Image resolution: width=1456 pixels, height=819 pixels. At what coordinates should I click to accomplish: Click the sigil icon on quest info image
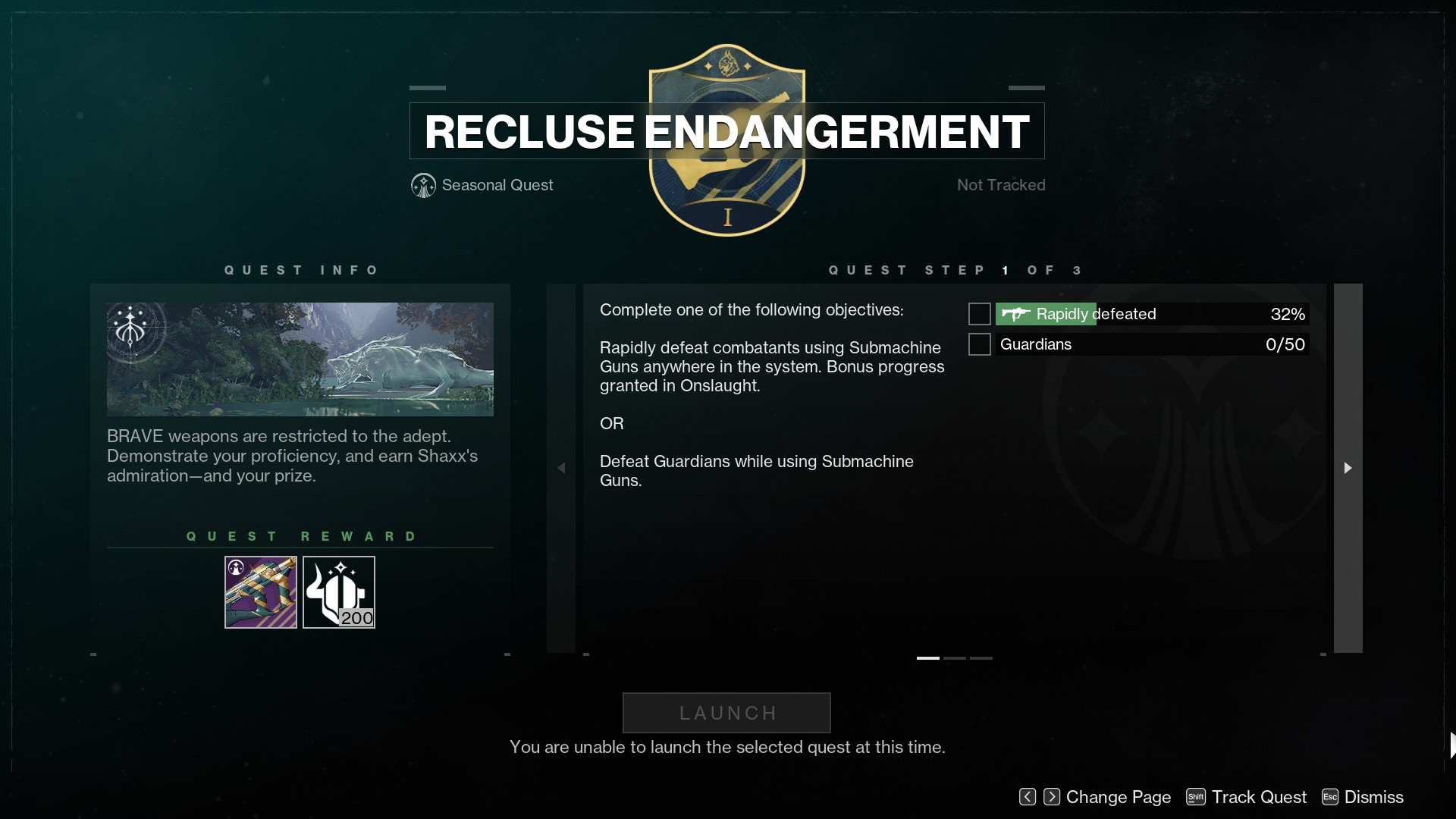(131, 328)
